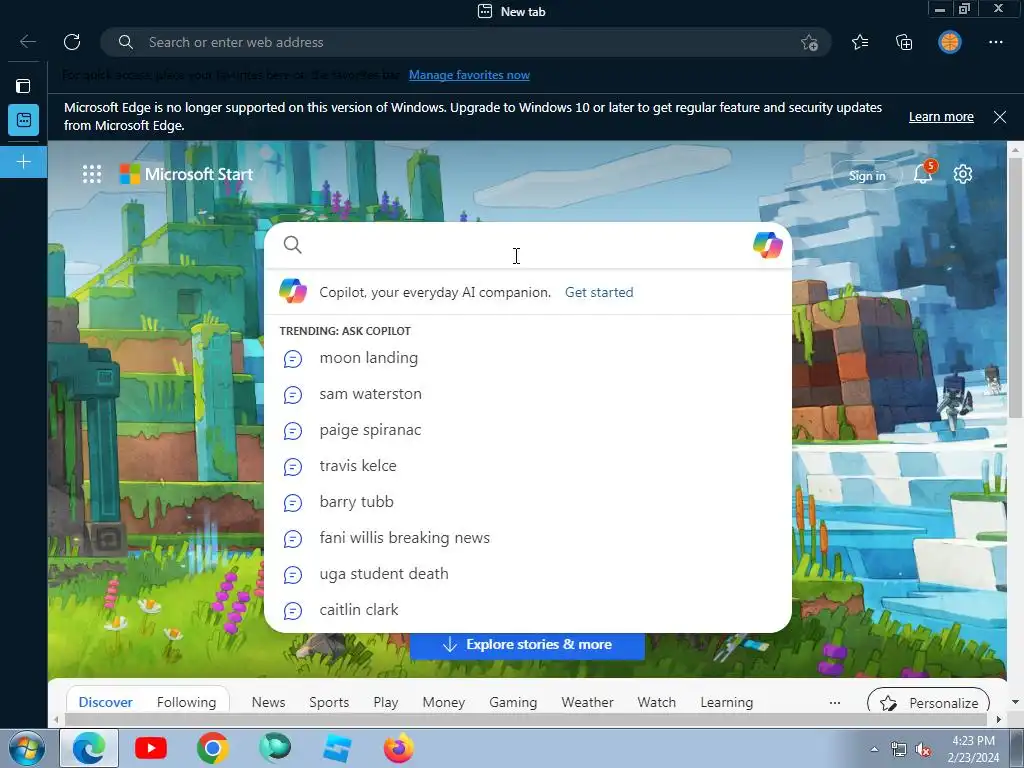Open the Windows Start orb
Viewport: 1024px width, 768px height.
tap(27, 748)
